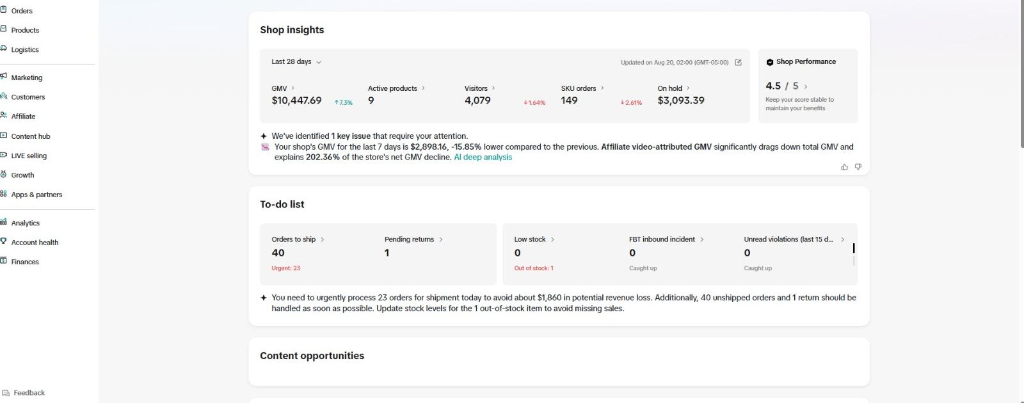Click the Affiliate sidebar icon
The height and width of the screenshot is (403, 1024).
(3, 116)
